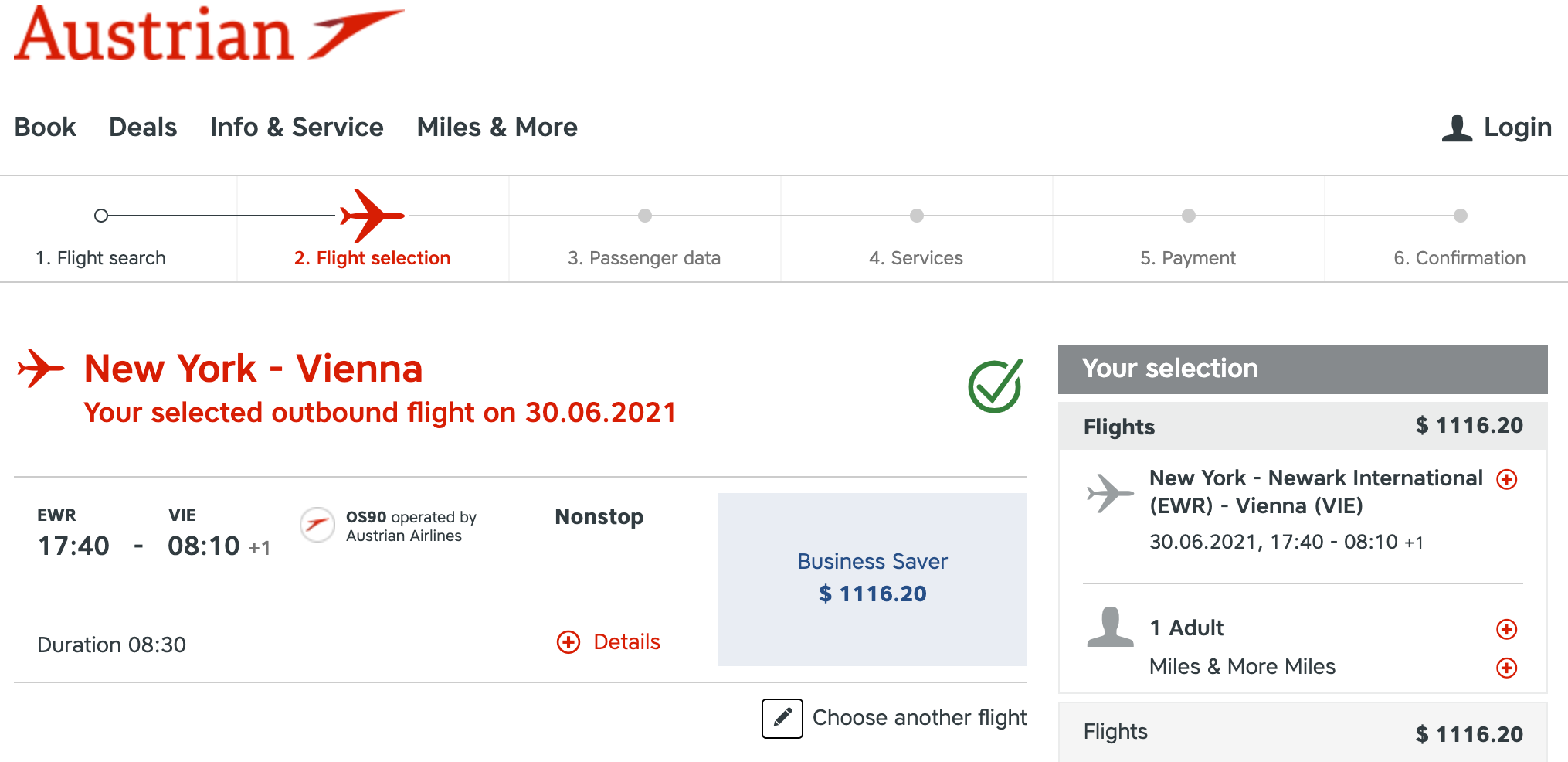Choose another flight
This screenshot has height=762, width=1568.
pyautogui.click(x=919, y=718)
